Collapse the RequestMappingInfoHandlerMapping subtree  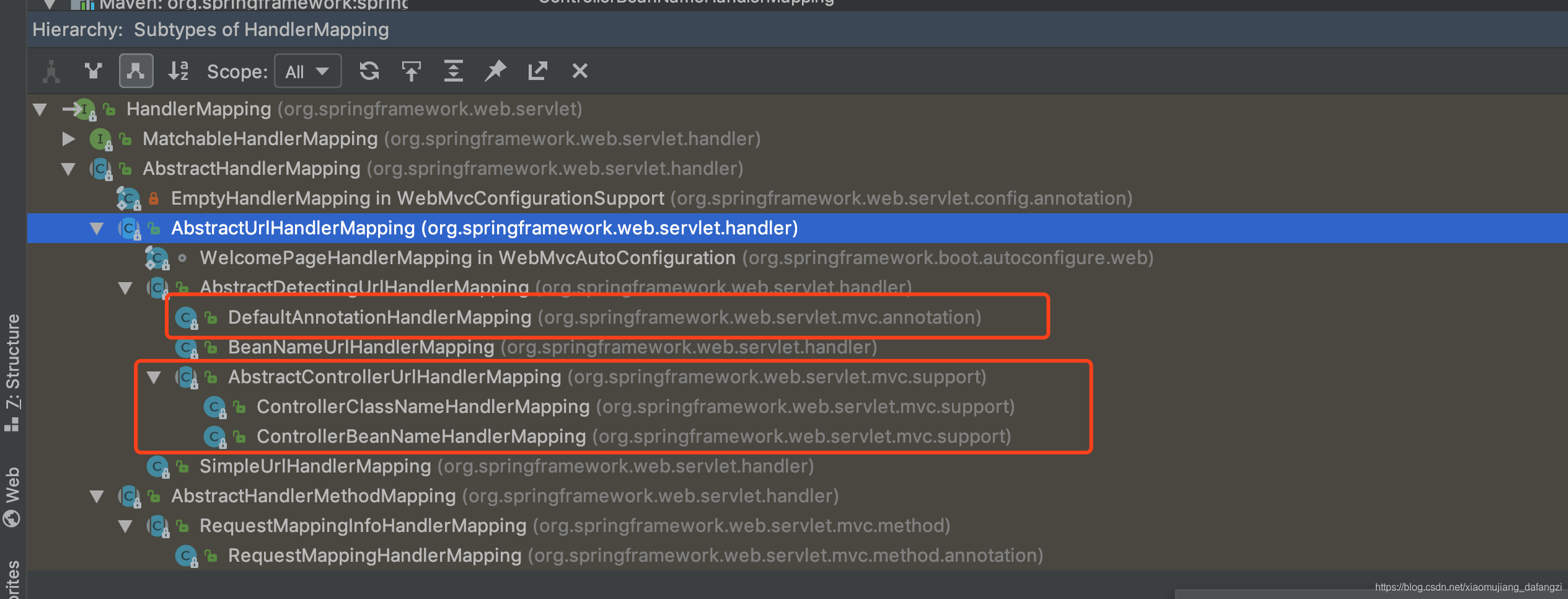coord(126,526)
